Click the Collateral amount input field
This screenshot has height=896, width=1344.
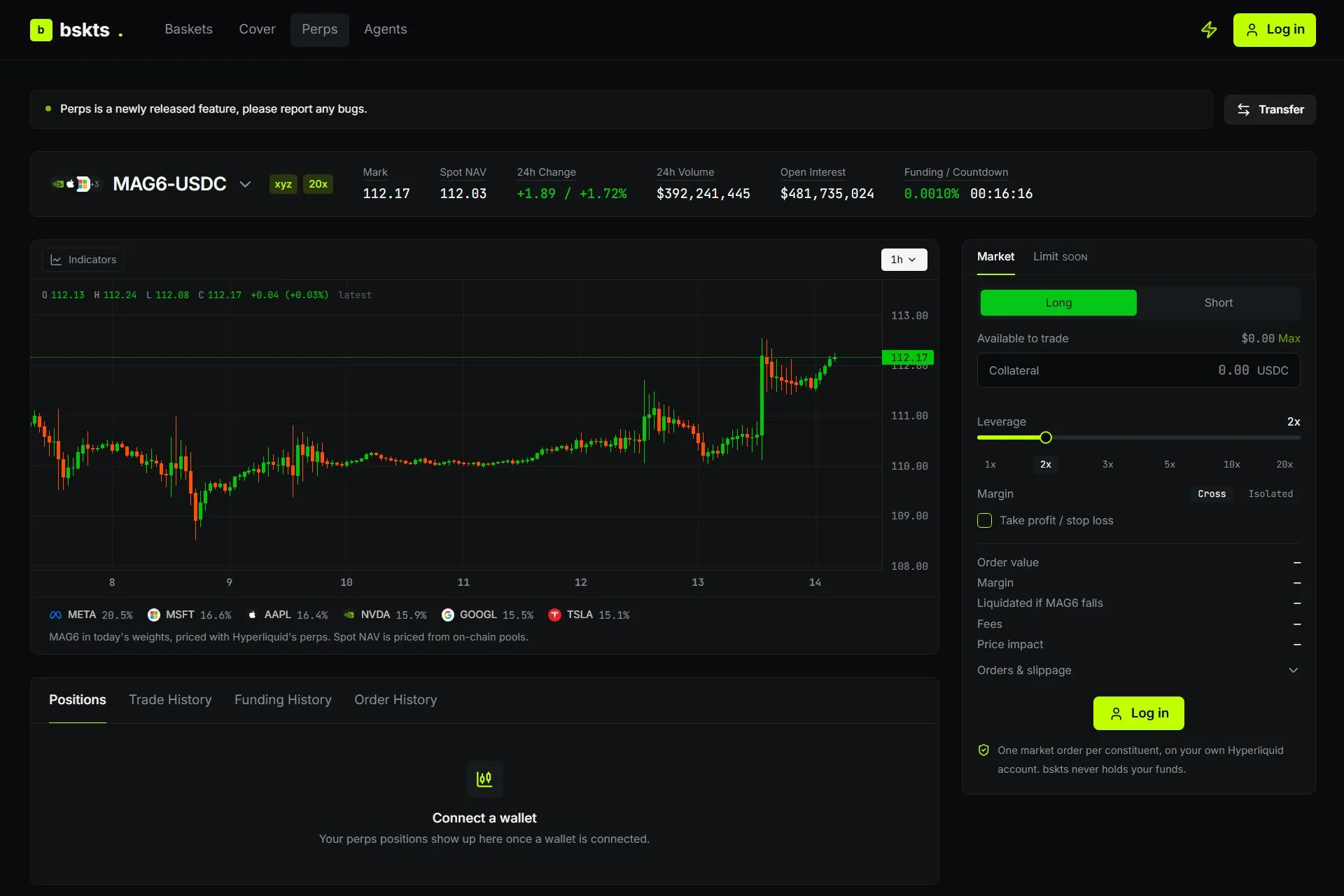pyautogui.click(x=1138, y=370)
